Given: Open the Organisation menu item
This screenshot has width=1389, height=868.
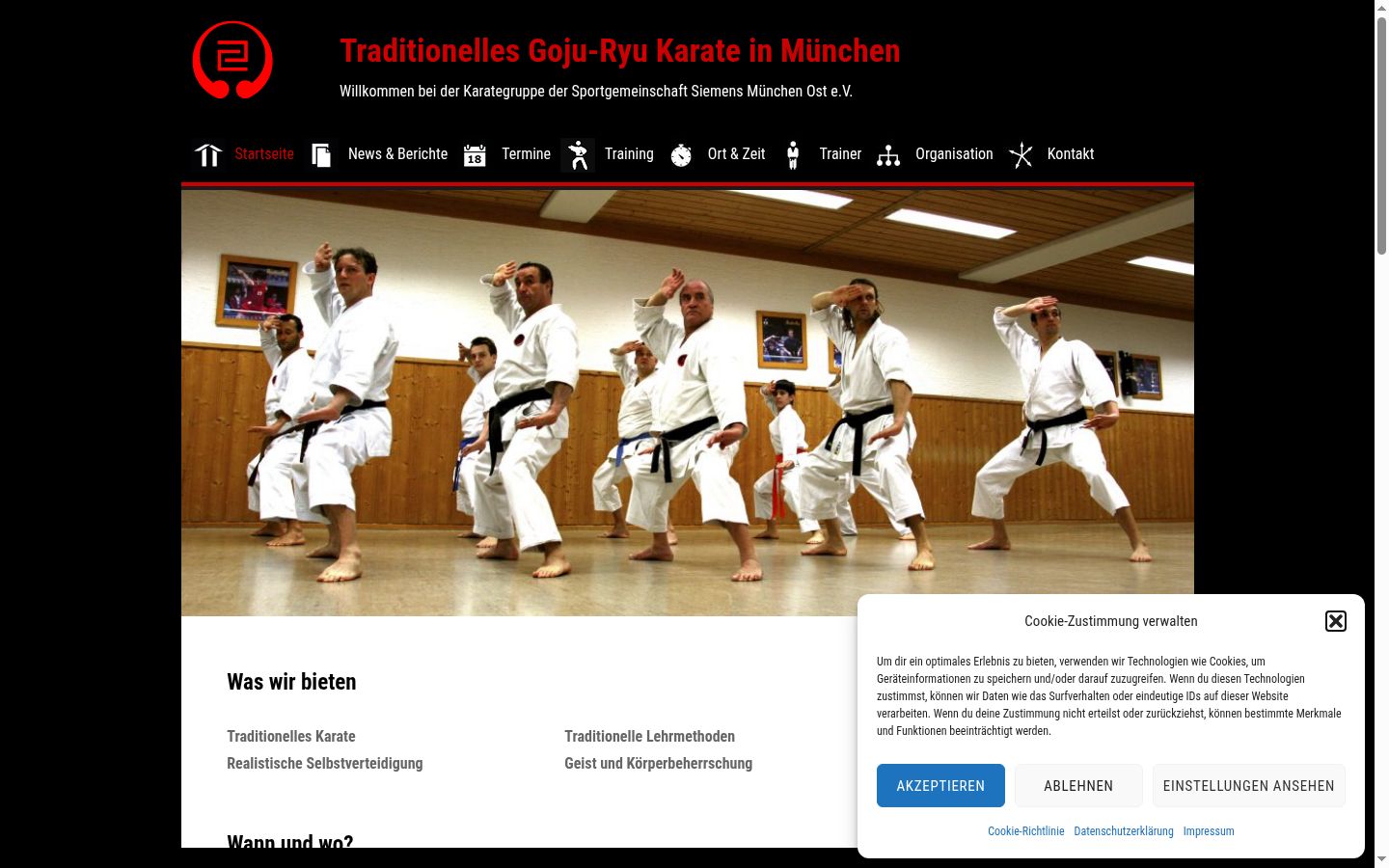Looking at the screenshot, I should pyautogui.click(x=954, y=154).
